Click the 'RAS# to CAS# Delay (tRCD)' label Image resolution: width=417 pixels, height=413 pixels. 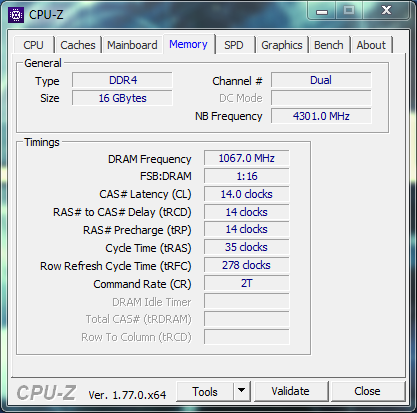pyautogui.click(x=122, y=212)
